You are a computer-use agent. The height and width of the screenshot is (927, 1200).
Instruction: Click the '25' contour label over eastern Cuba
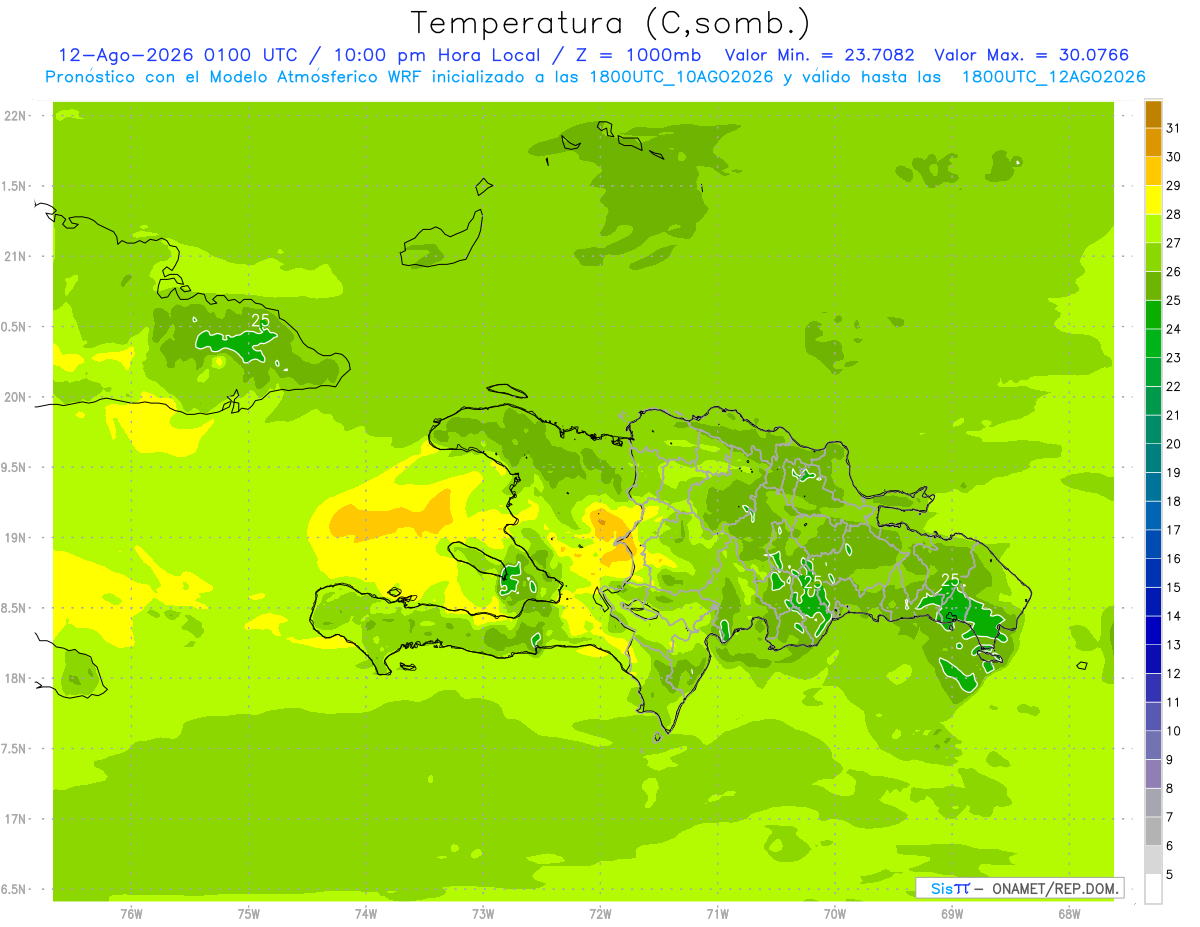[261, 320]
